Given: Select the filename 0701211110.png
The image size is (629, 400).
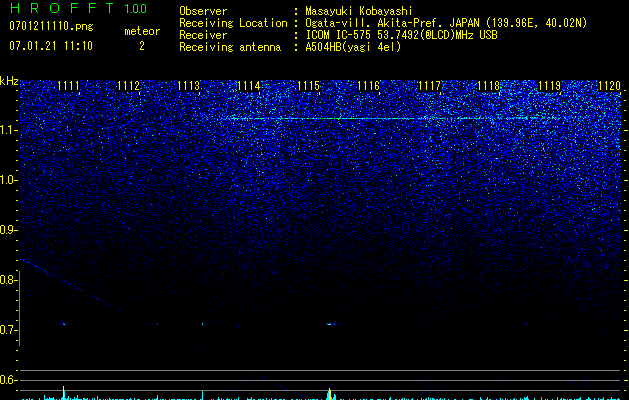Looking at the screenshot, I should 51,26.
